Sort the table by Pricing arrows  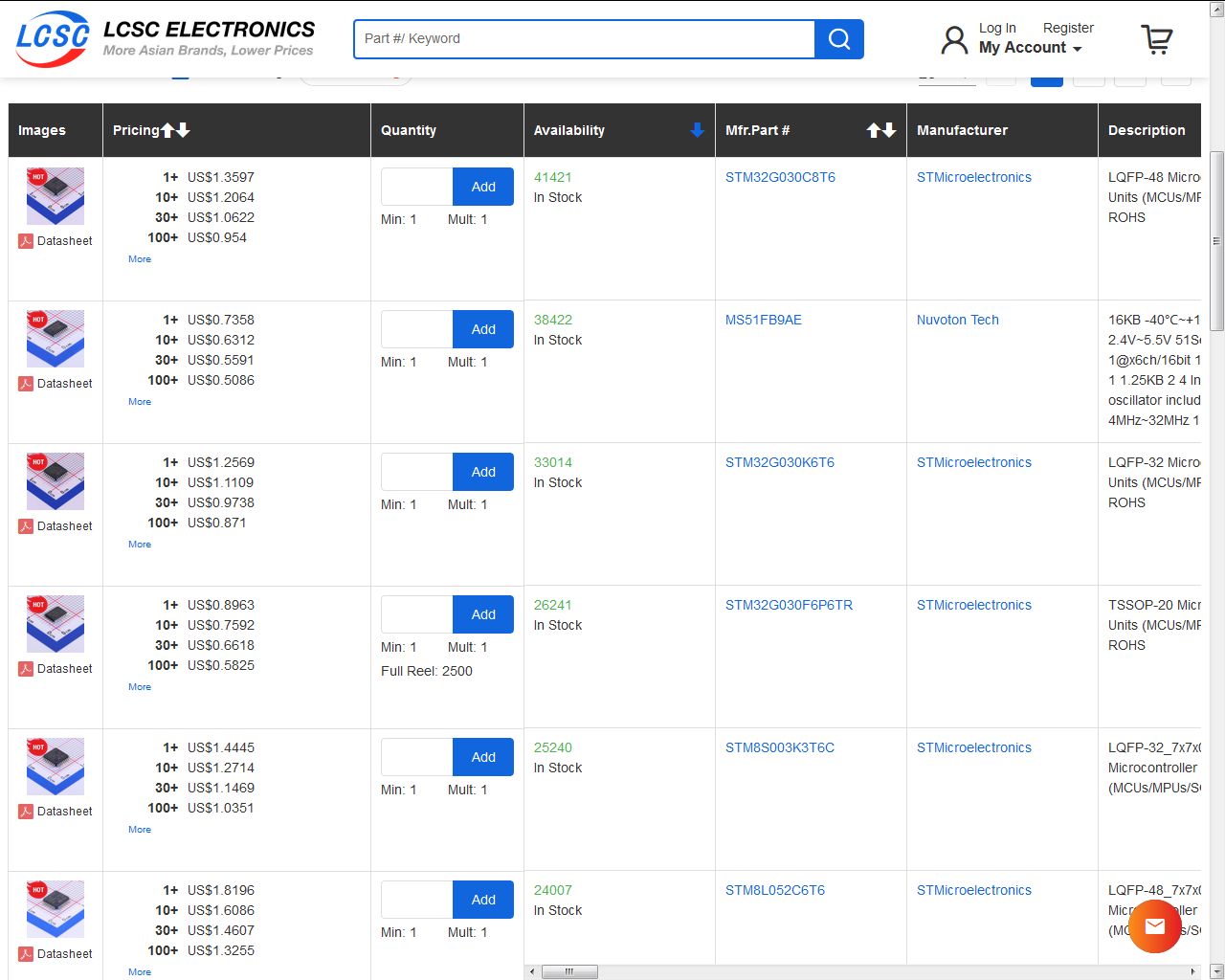tap(175, 130)
